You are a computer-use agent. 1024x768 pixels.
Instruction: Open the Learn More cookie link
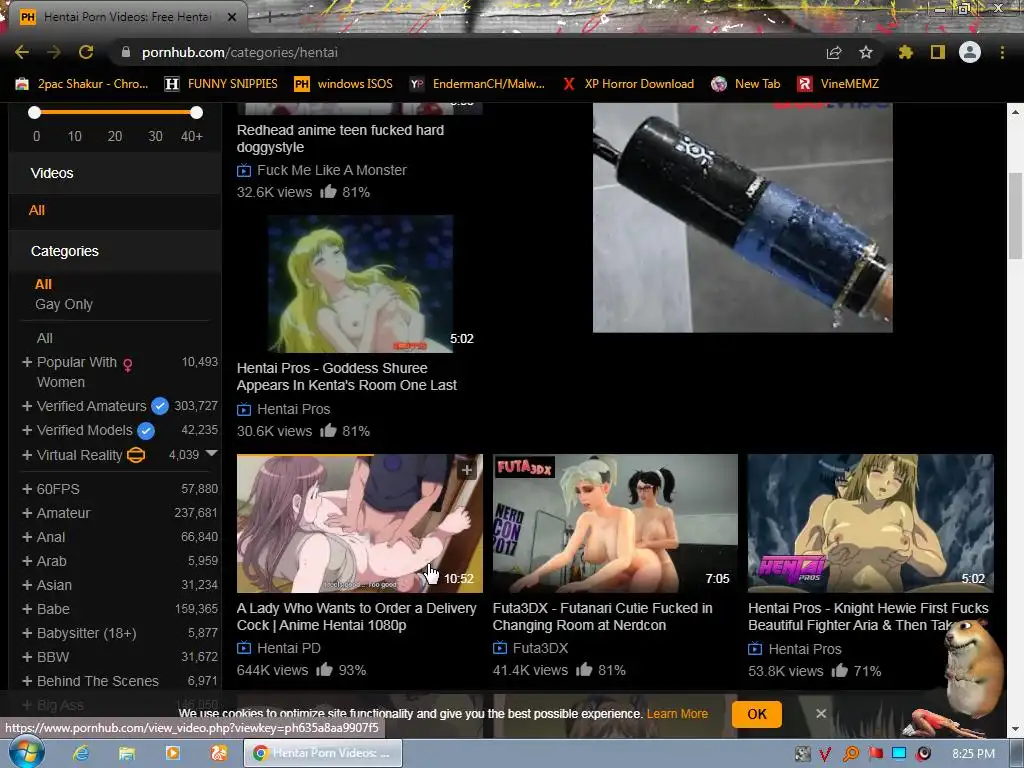(677, 714)
